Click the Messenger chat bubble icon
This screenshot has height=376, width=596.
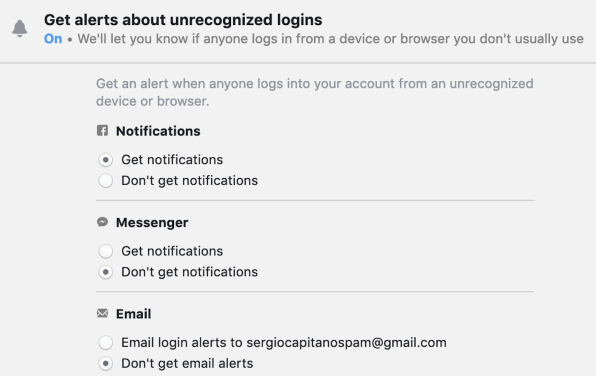click(x=102, y=222)
